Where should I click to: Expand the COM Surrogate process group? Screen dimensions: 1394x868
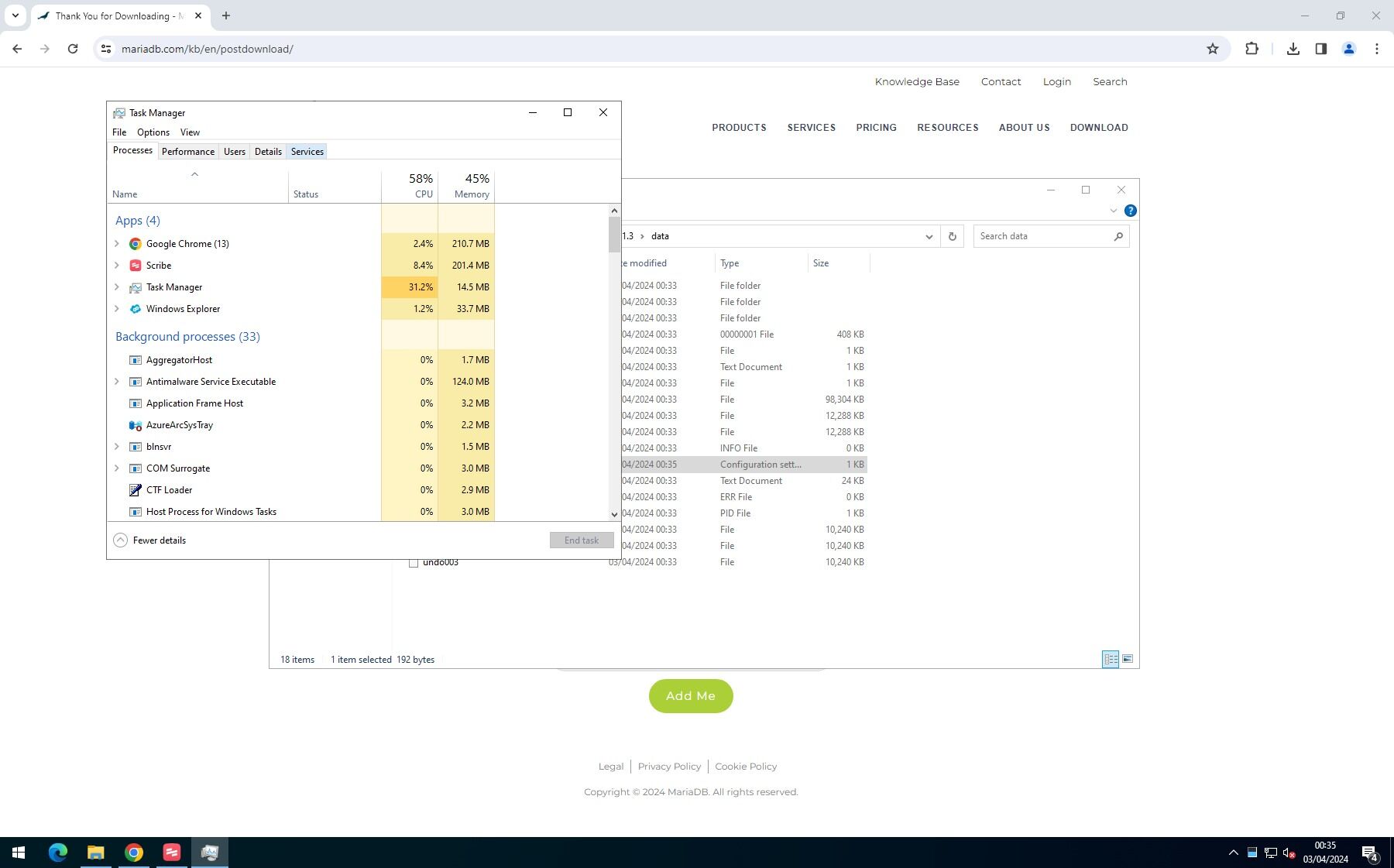pyautogui.click(x=117, y=468)
